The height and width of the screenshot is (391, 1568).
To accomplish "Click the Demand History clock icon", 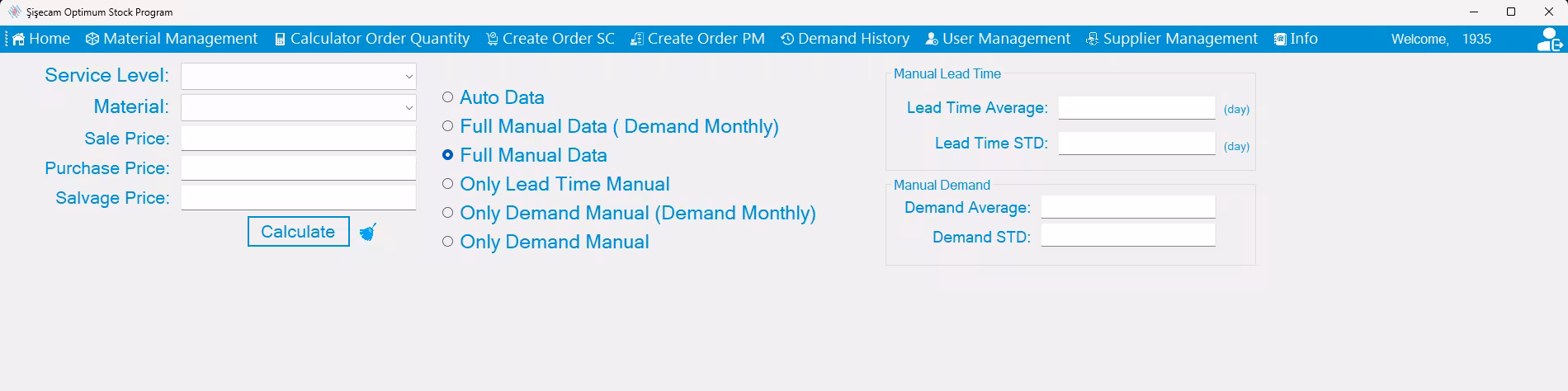I will (787, 39).
